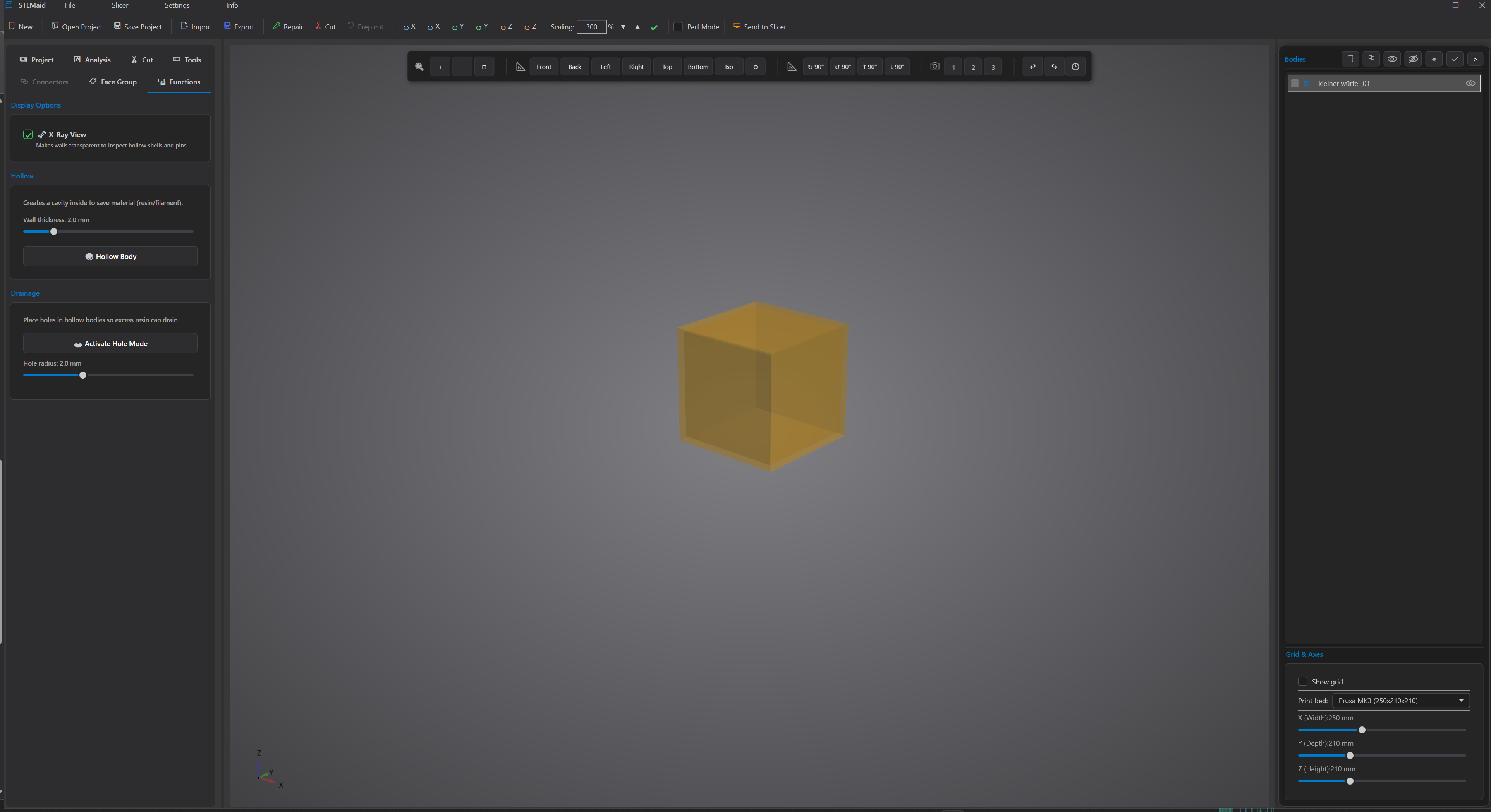Adjust the Hole radius slider
This screenshot has height=812, width=1491.
(x=83, y=375)
